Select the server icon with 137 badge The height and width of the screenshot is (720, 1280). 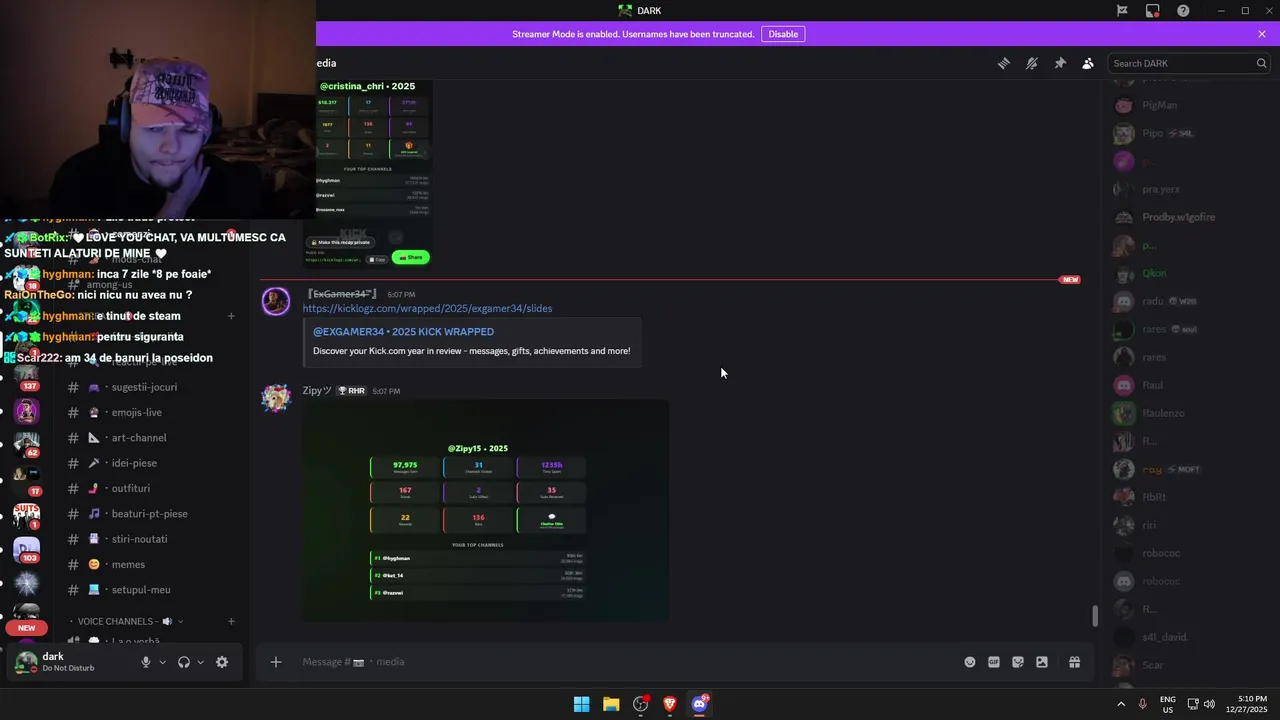[x=26, y=376]
